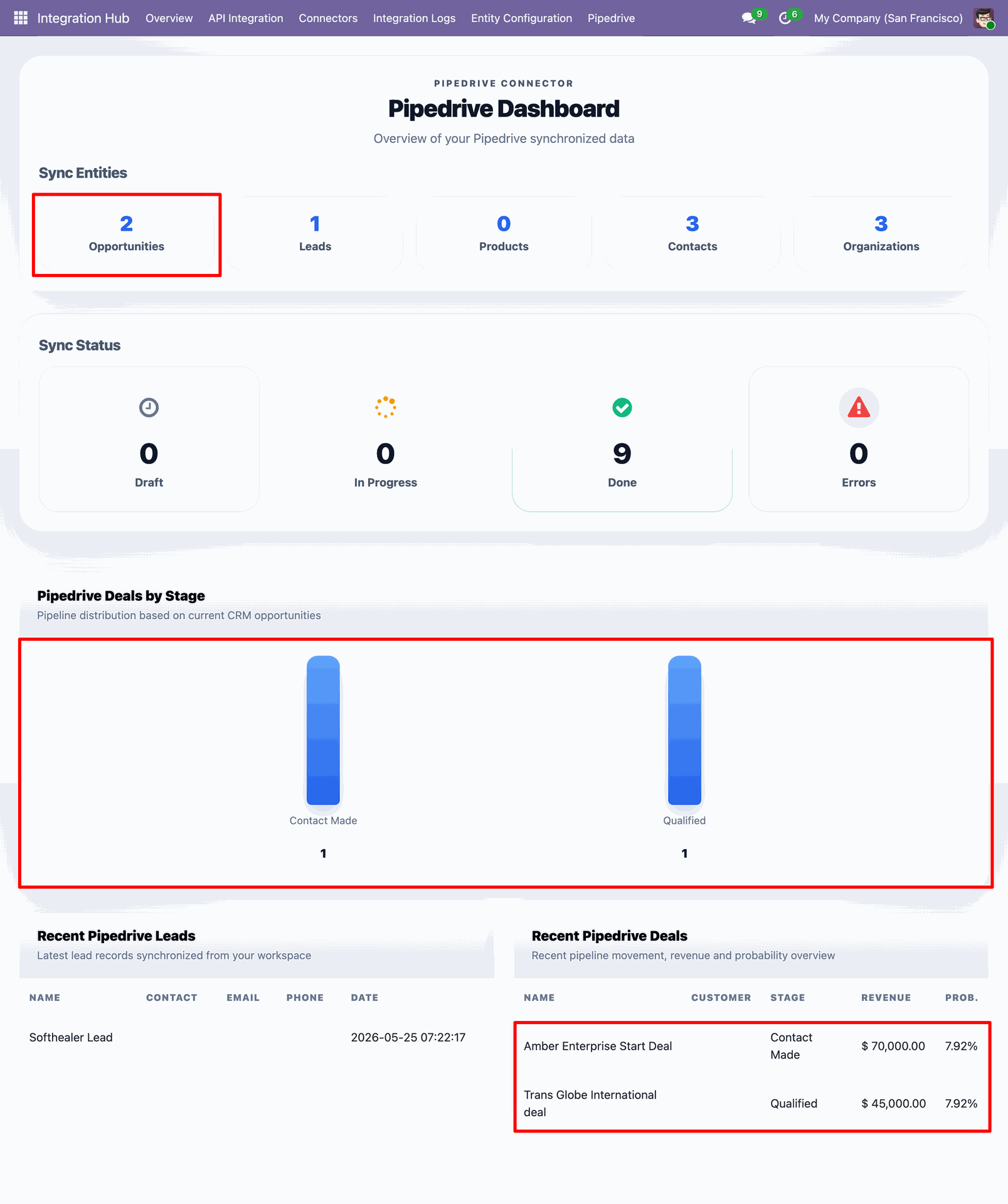This screenshot has width=1008, height=1204.
Task: Click the Pipedrive Deals by Stage heading
Action: click(x=121, y=596)
